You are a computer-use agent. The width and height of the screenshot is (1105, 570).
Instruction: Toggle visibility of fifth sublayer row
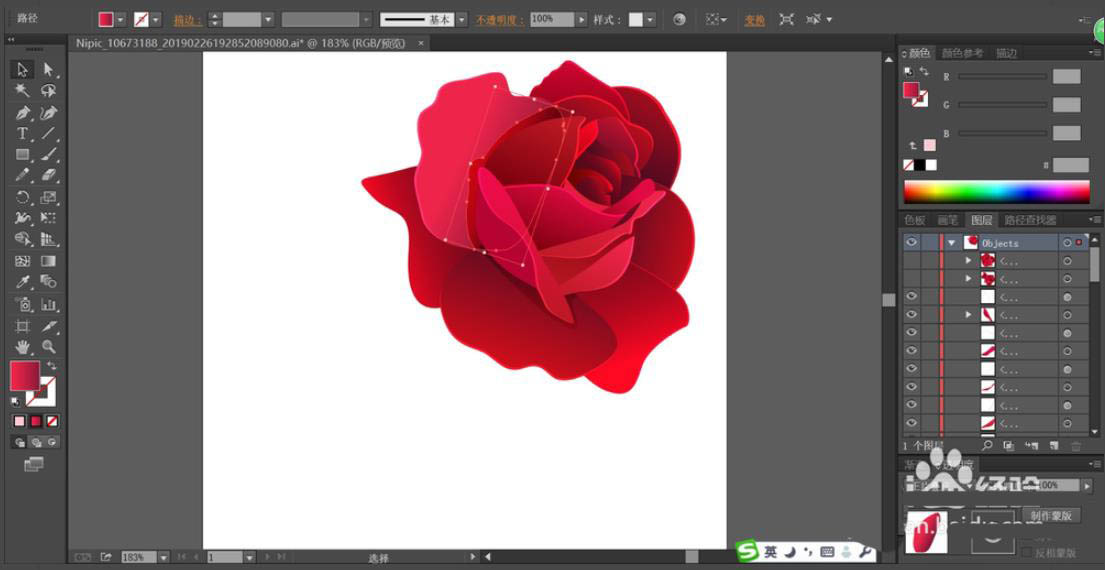click(912, 333)
